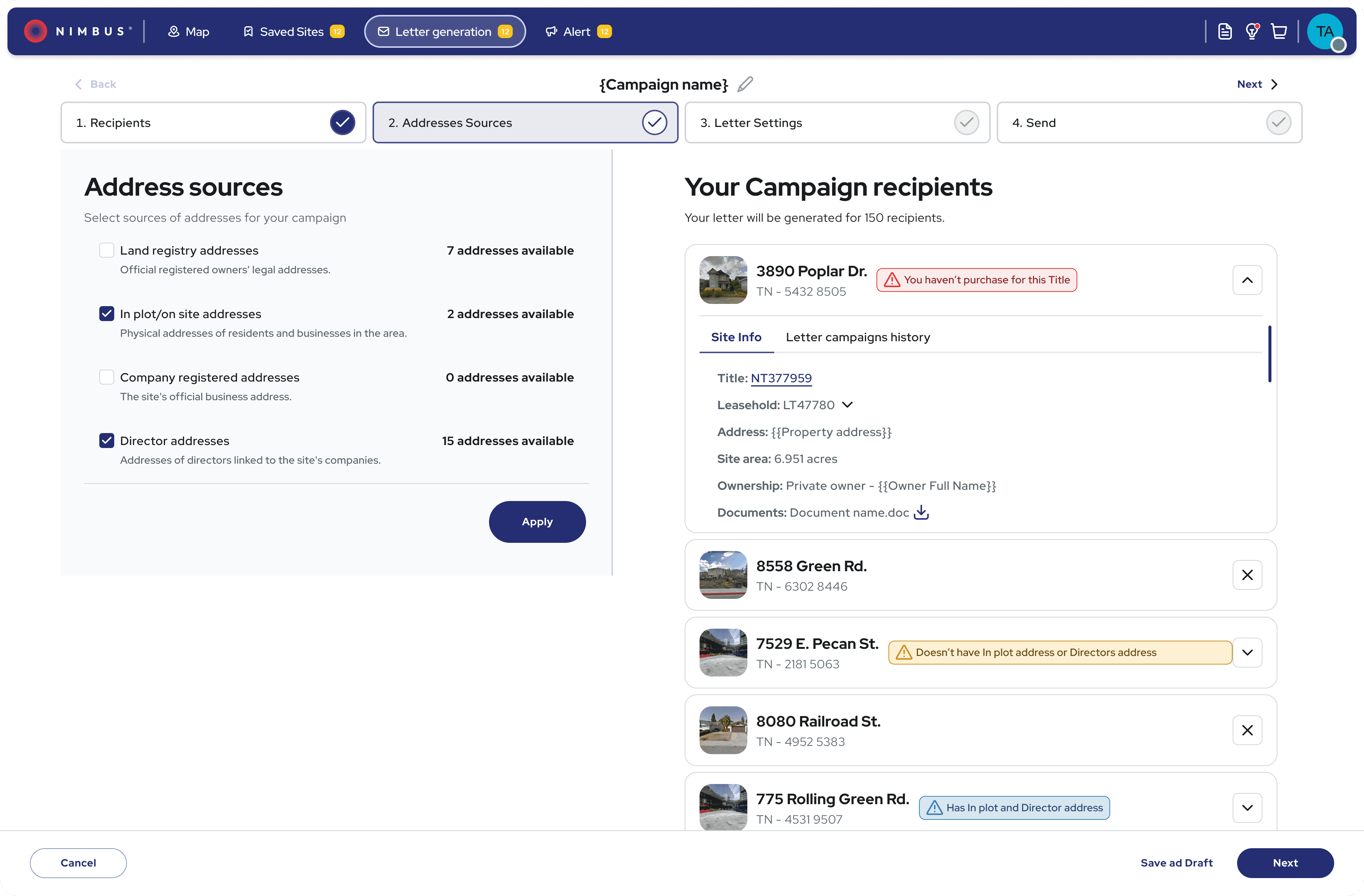Open the TA user avatar menu

1325,31
